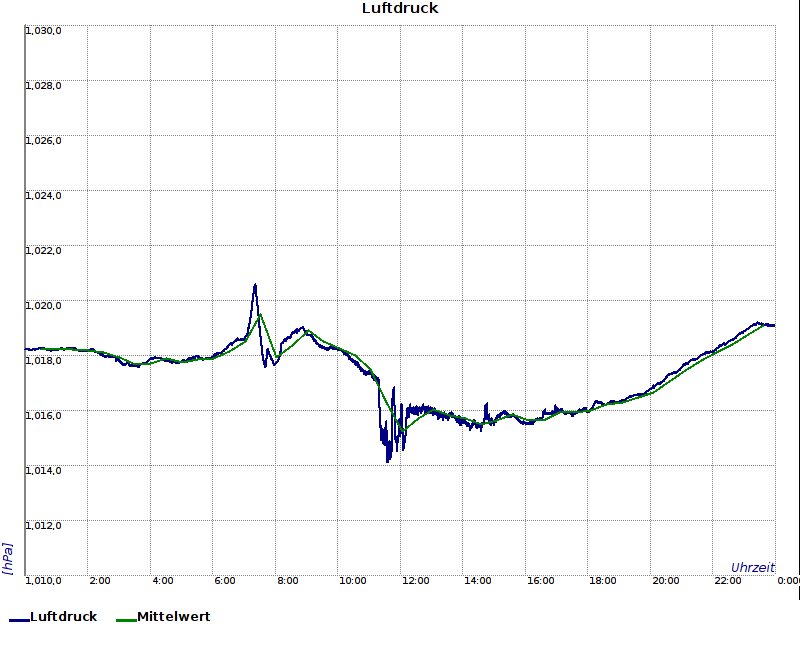
Task: Click the 20:00 time axis label
Action: pyautogui.click(x=666, y=581)
